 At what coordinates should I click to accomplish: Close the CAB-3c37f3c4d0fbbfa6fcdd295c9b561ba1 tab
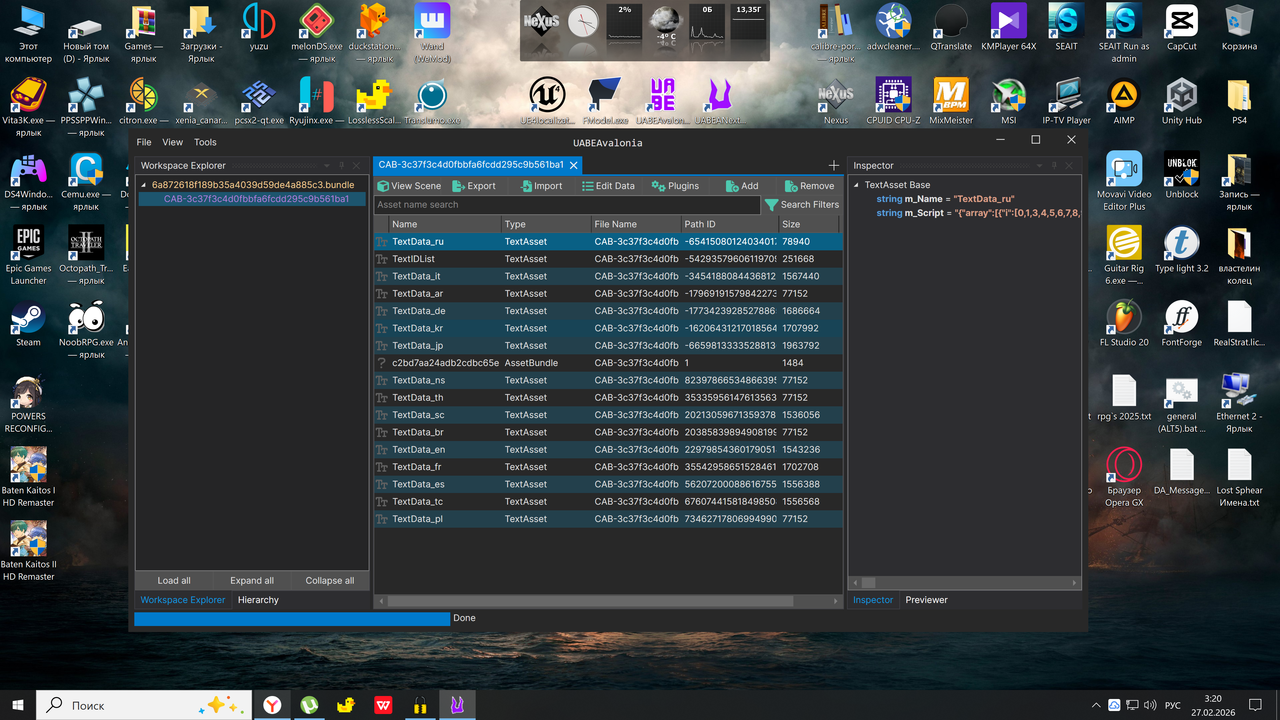[x=574, y=166]
